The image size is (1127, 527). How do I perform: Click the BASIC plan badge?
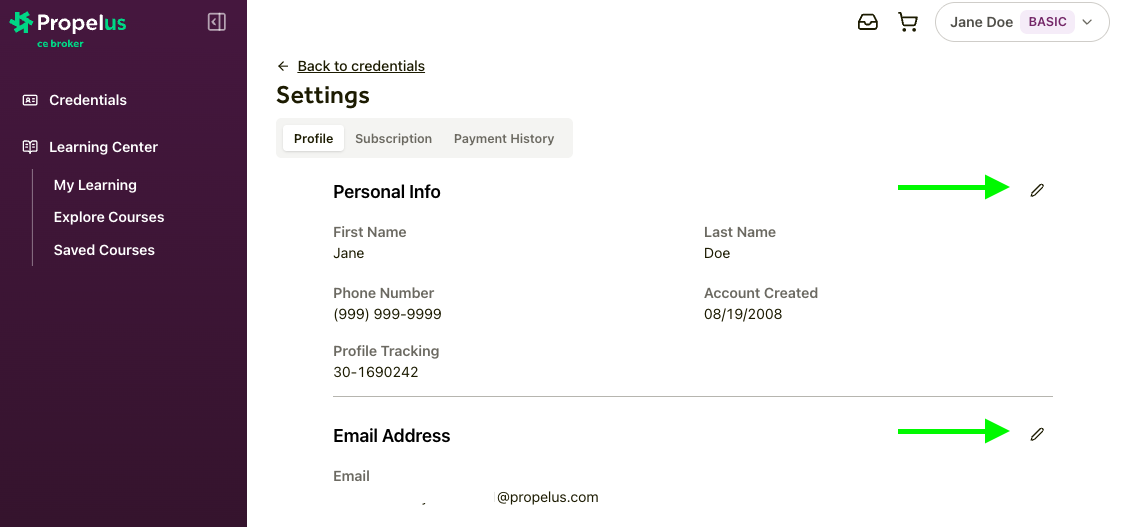coord(1047,22)
